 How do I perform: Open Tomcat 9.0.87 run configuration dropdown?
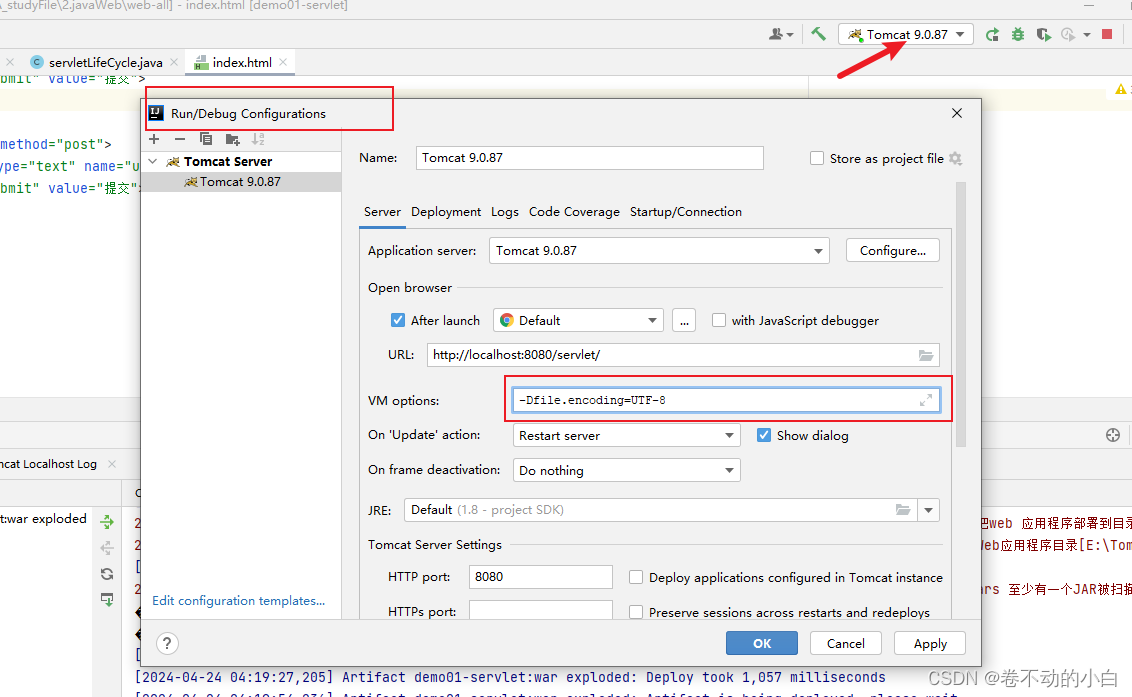point(905,34)
